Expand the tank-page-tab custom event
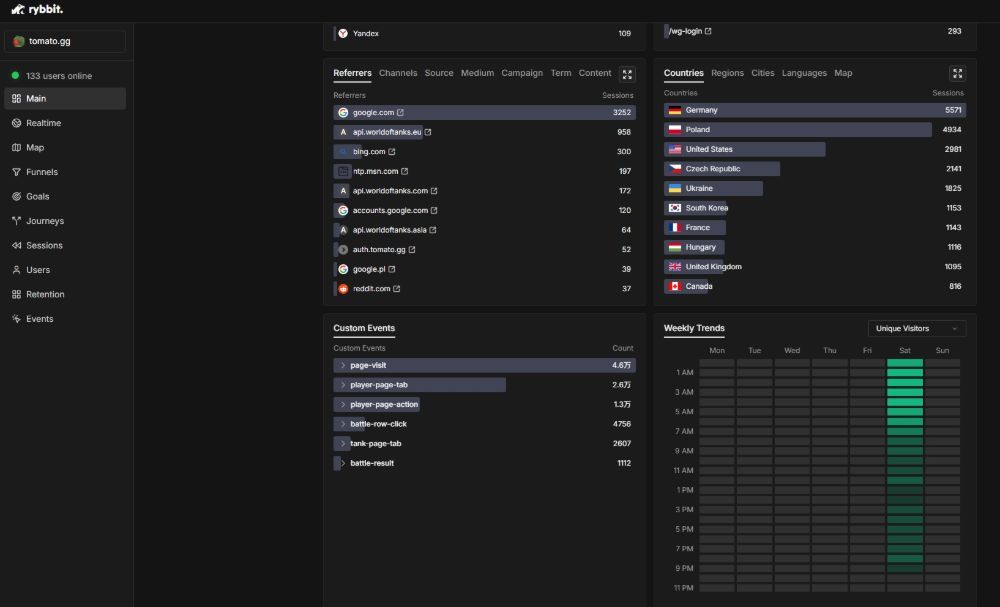 pos(343,444)
